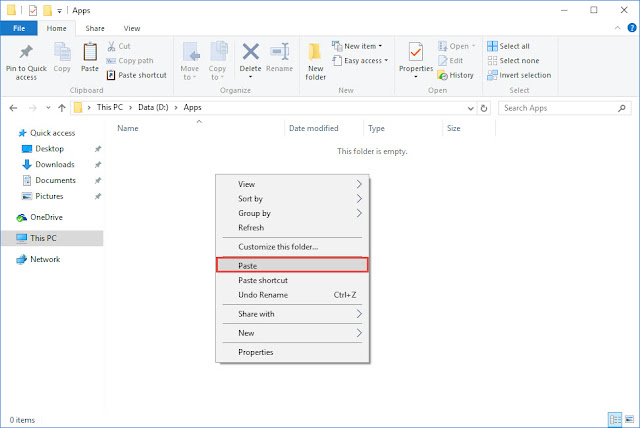Image resolution: width=640 pixels, height=428 pixels.
Task: Go up one folder level arrow
Action: click(x=62, y=108)
